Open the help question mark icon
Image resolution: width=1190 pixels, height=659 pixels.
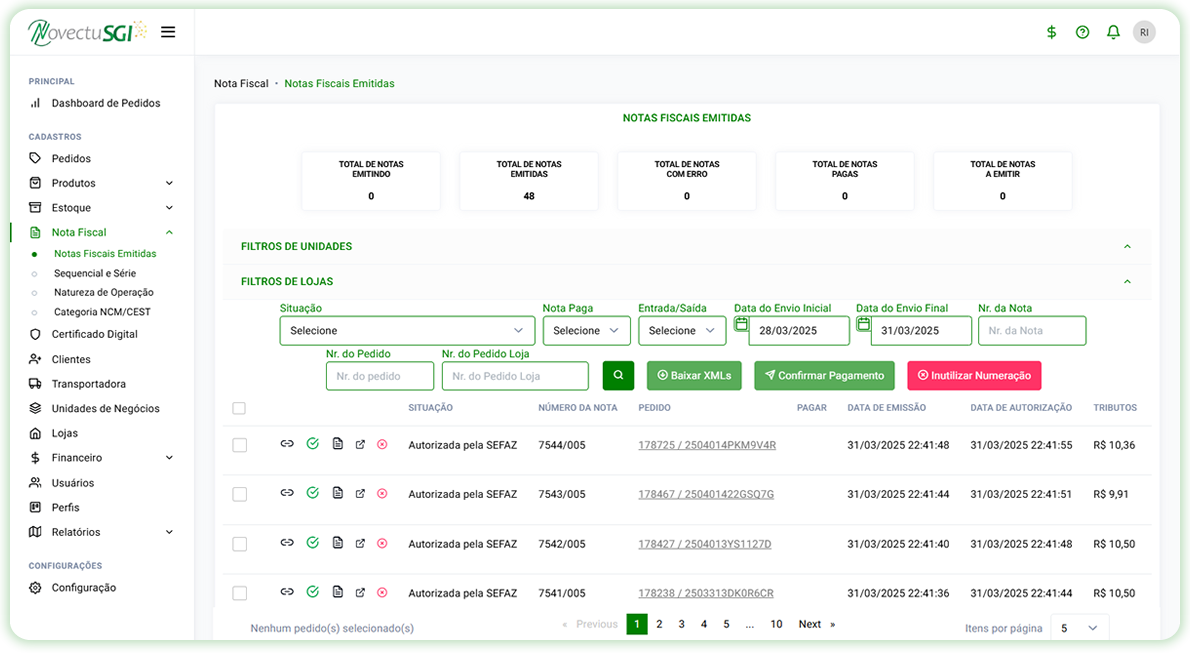[1082, 32]
